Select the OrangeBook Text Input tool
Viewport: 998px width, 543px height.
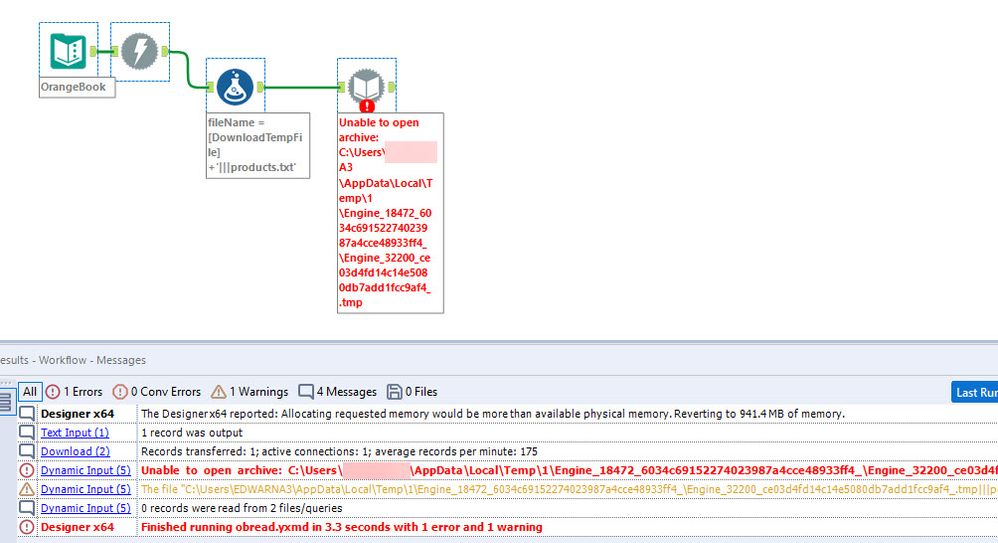[x=68, y=51]
